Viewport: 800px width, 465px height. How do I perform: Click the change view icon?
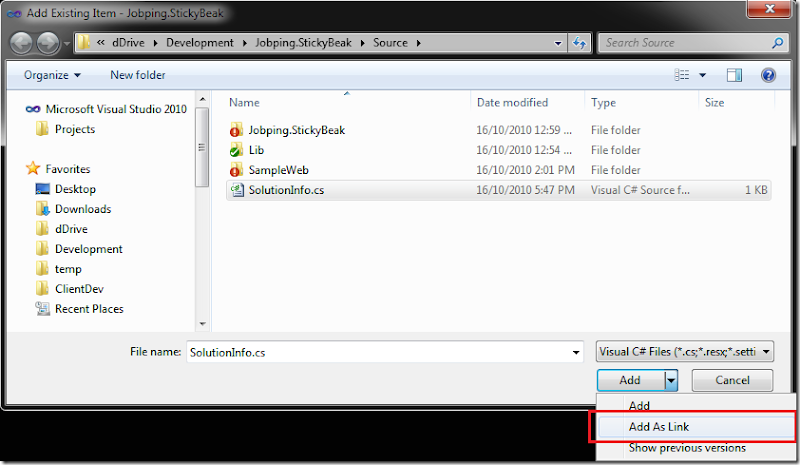(682, 75)
